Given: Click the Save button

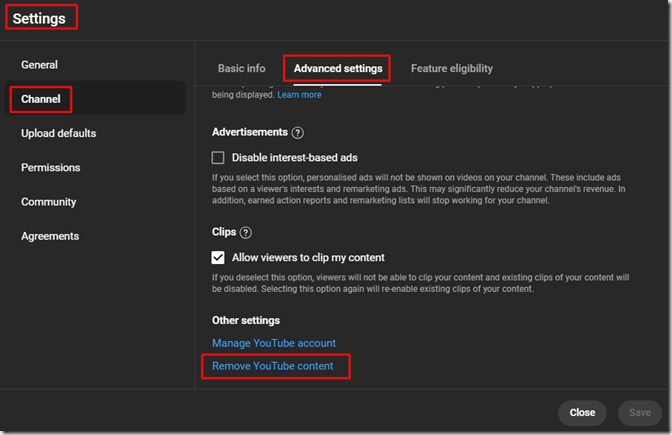Looking at the screenshot, I should click(639, 412).
